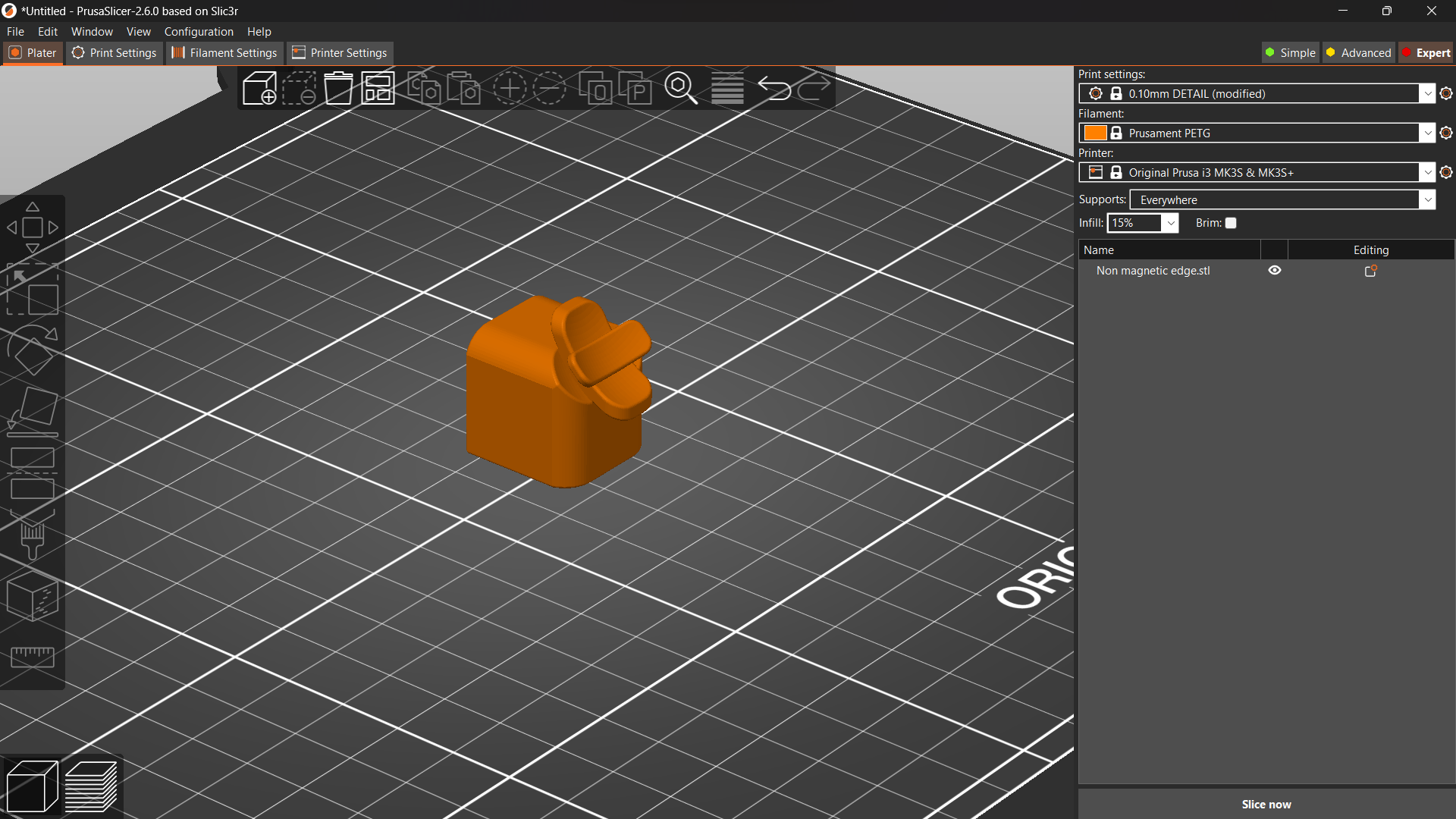Image resolution: width=1456 pixels, height=819 pixels.
Task: Click the Arrange objects icon
Action: click(x=377, y=88)
